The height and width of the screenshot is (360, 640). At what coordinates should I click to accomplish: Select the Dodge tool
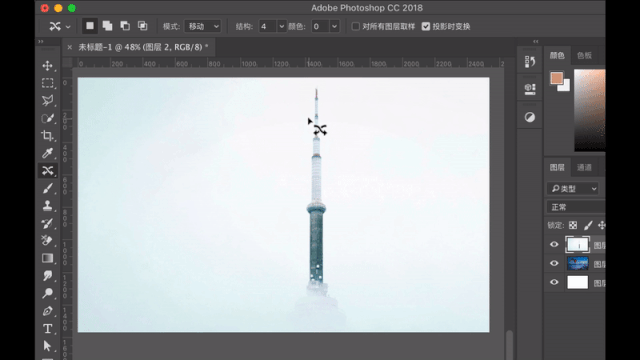tap(47, 293)
